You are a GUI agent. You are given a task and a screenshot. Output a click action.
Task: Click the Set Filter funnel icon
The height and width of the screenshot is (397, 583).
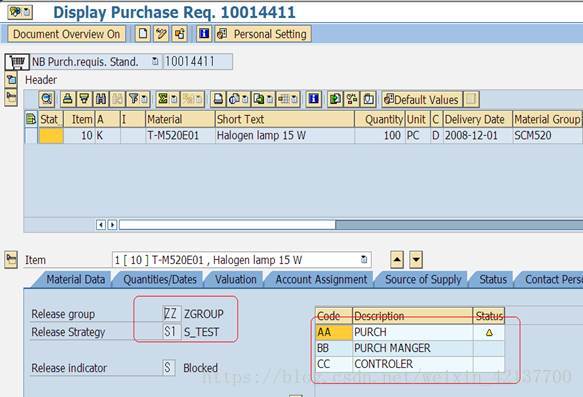pos(133,99)
